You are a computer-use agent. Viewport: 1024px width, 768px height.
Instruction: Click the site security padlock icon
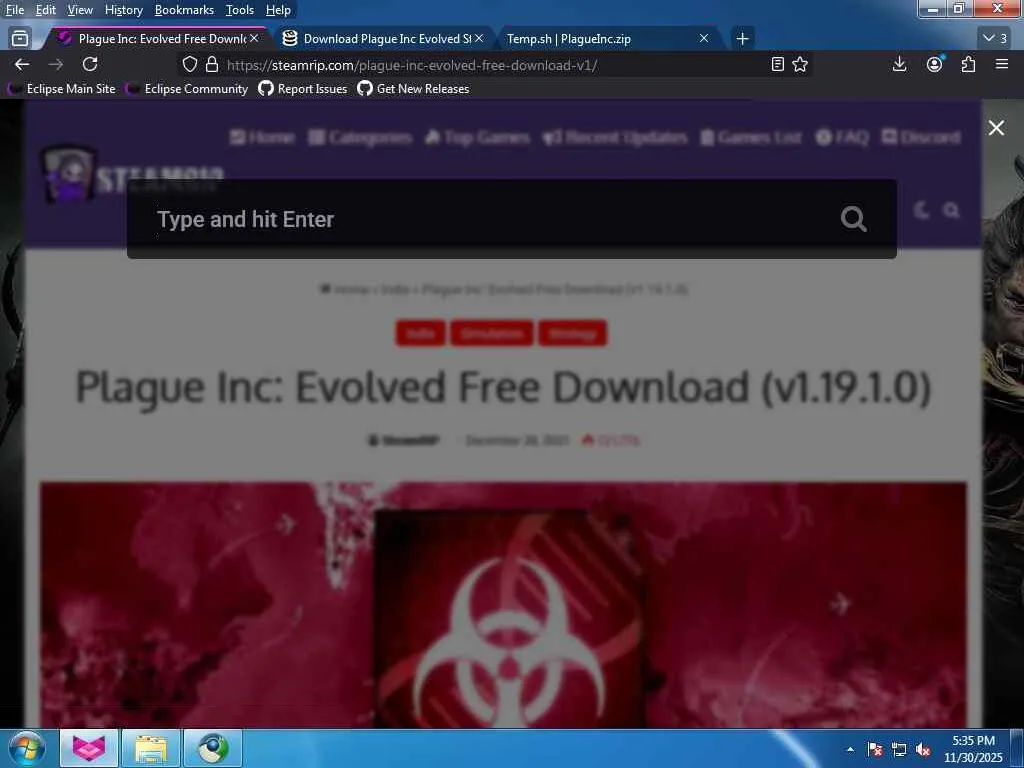212,64
